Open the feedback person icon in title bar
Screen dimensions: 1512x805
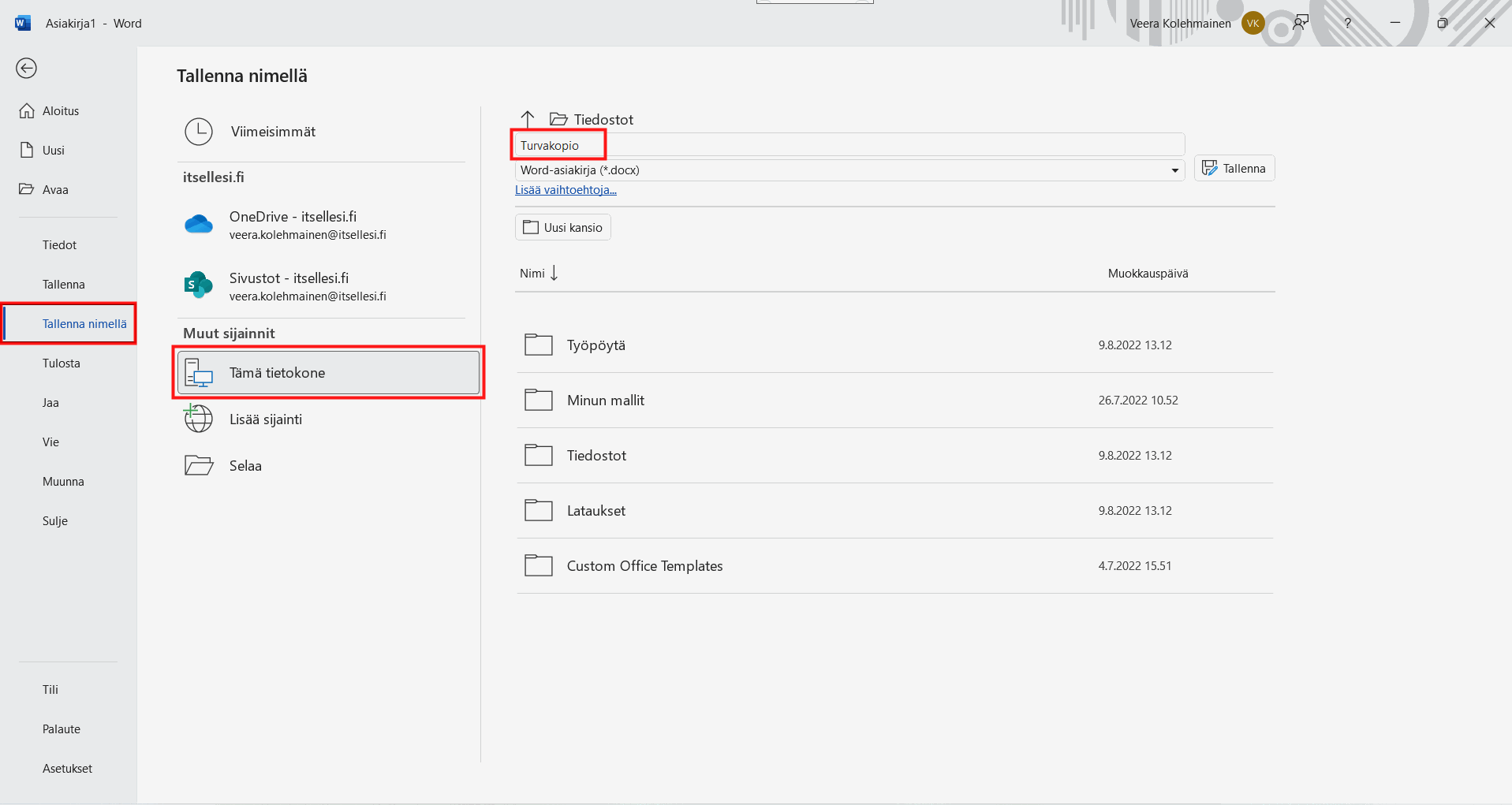click(1301, 23)
